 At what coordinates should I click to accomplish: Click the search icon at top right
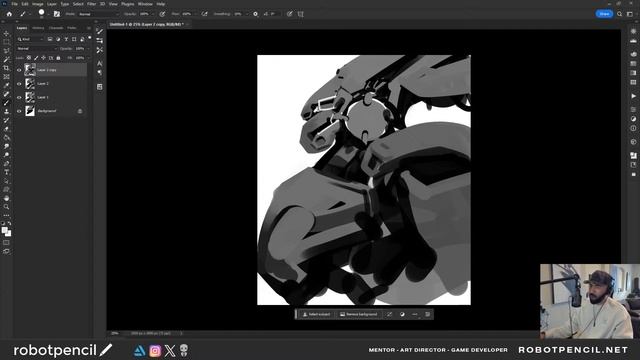click(x=619, y=14)
